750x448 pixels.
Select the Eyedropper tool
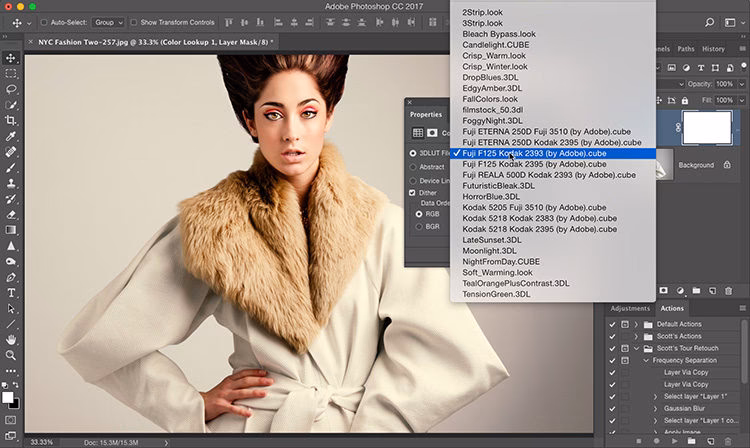pos(11,136)
